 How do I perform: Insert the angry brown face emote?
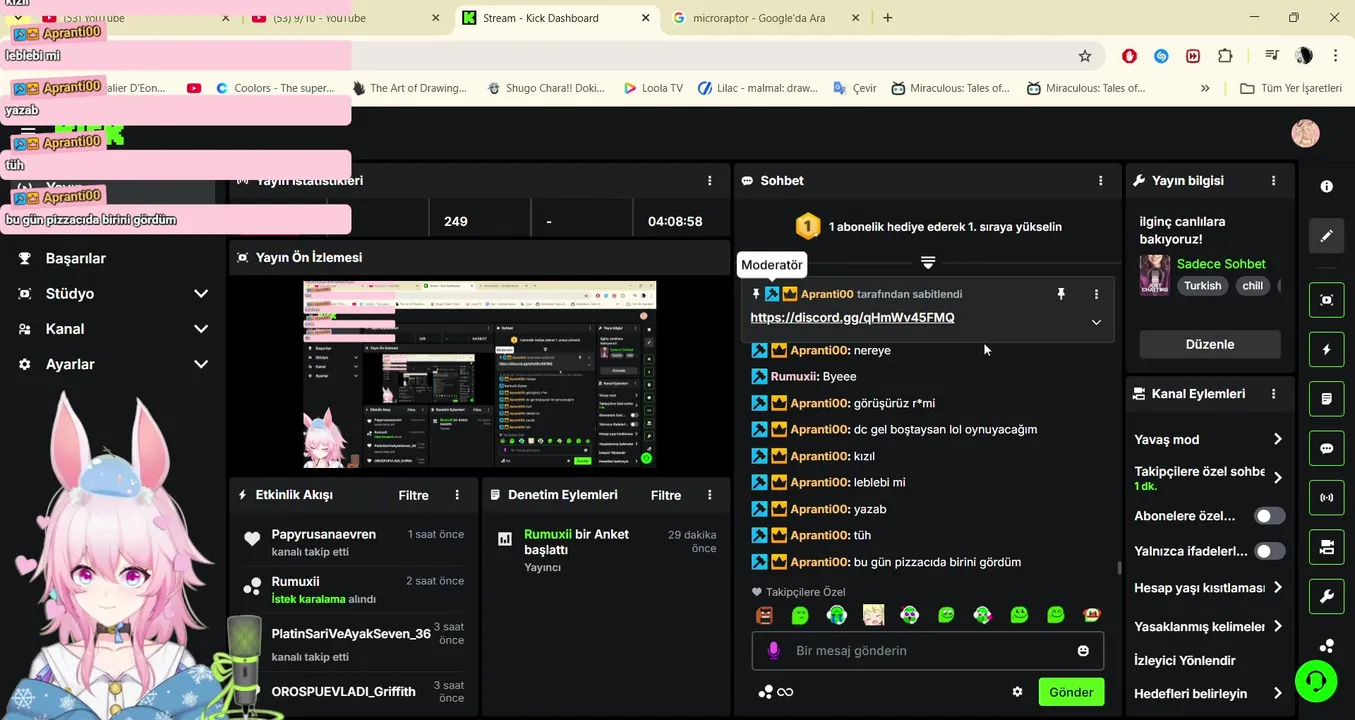pos(764,615)
